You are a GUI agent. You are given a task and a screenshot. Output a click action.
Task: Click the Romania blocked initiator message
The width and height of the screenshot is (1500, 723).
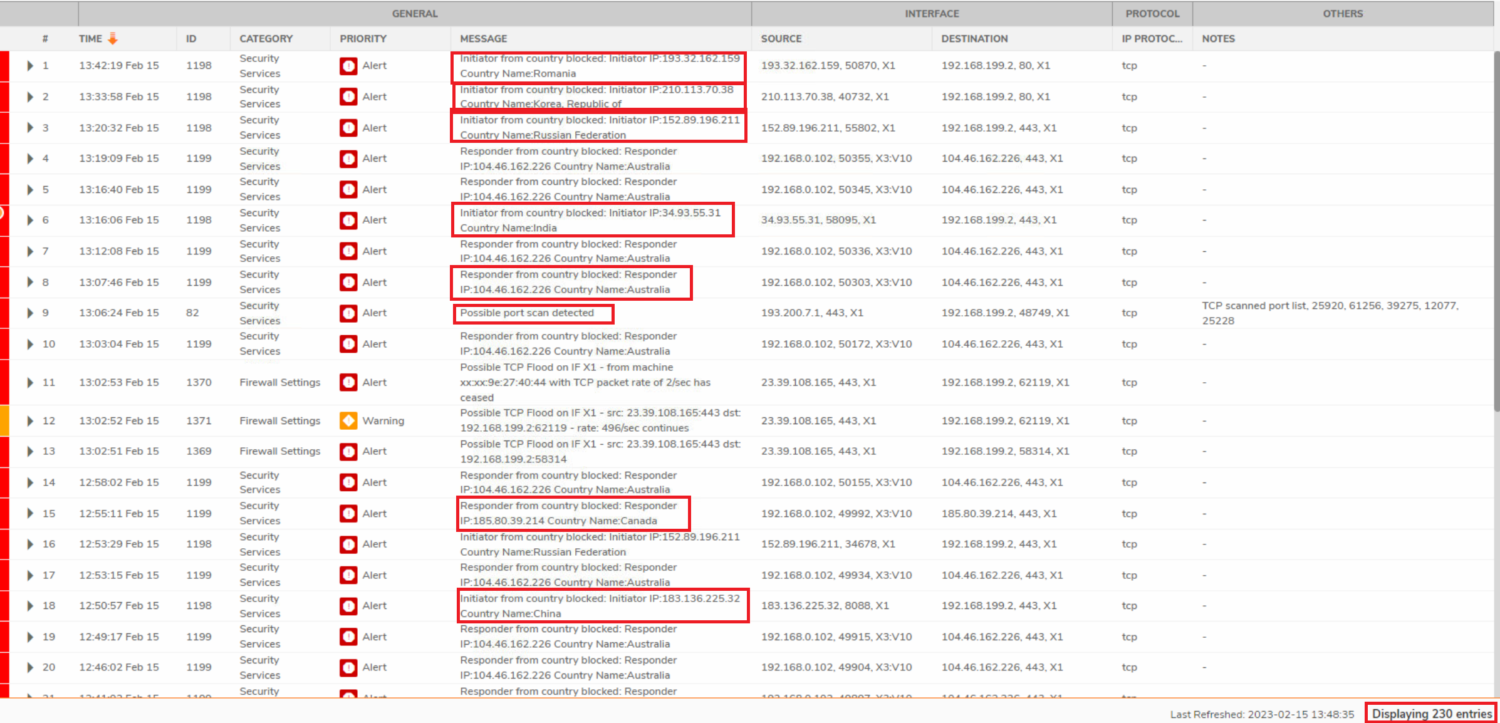pos(599,66)
